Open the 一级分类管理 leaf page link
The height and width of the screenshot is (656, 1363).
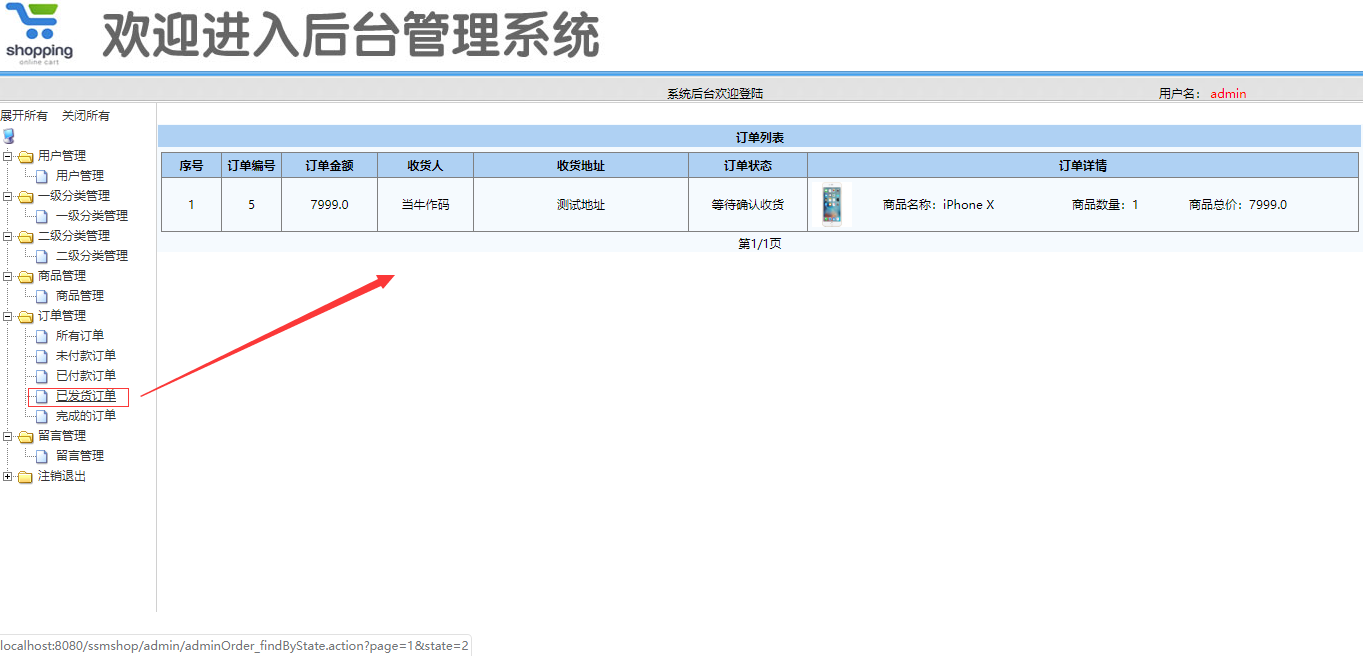[92, 216]
